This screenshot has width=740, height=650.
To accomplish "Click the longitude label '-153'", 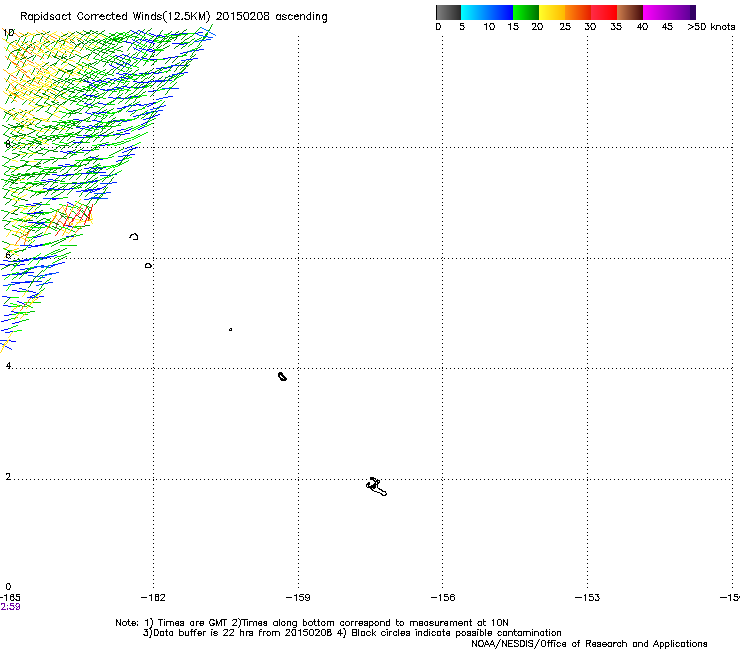I will tap(588, 598).
